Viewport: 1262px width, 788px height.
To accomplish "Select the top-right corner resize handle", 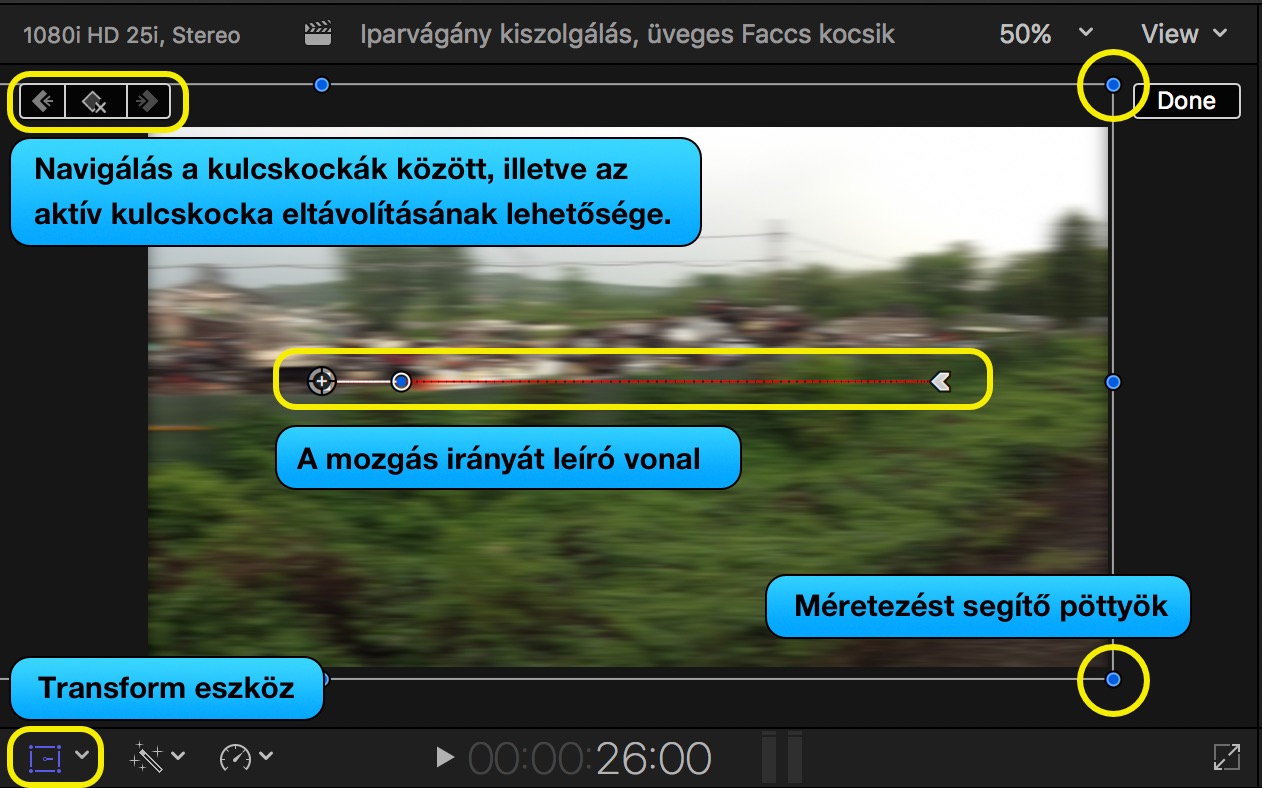I will click(x=1113, y=85).
